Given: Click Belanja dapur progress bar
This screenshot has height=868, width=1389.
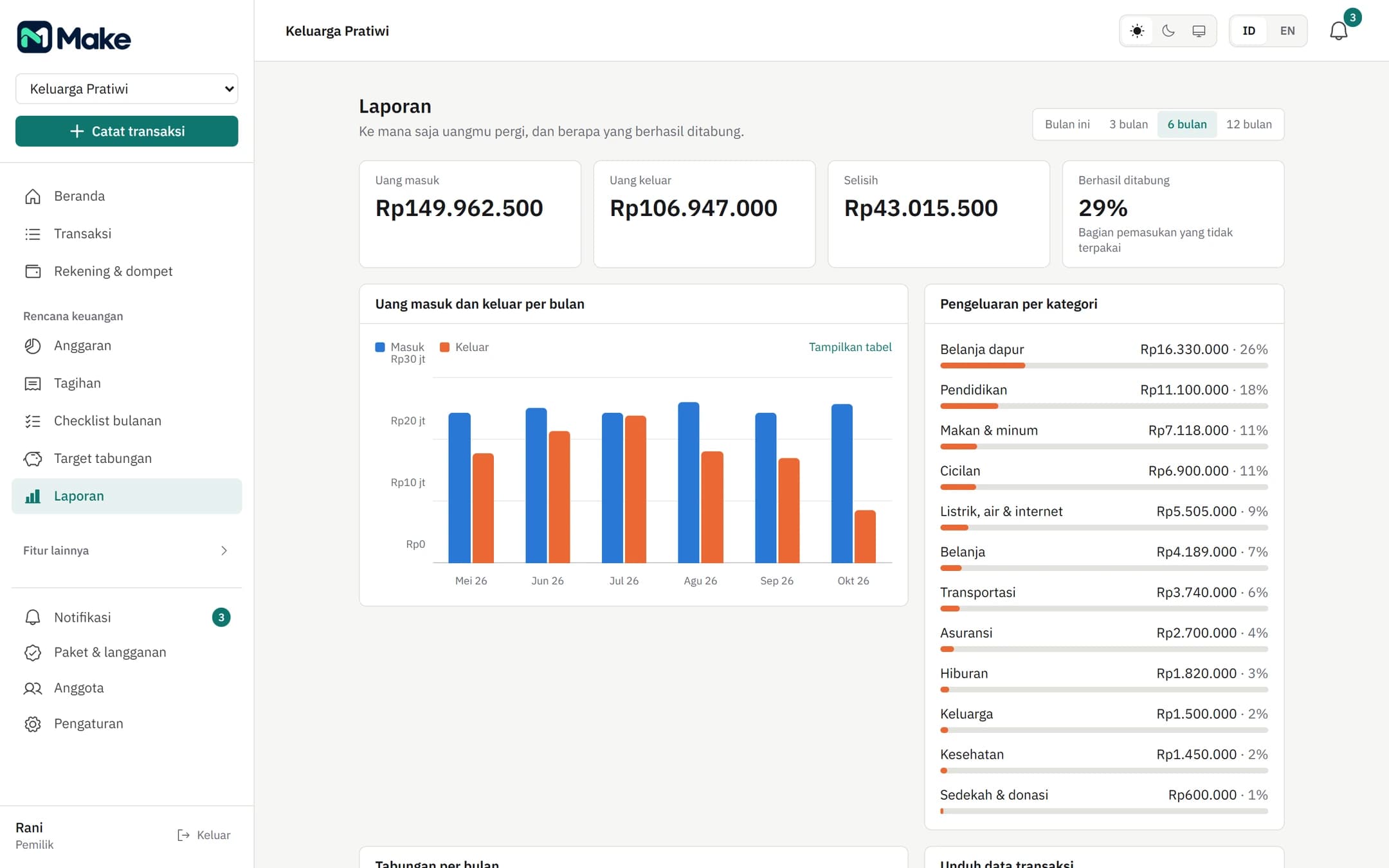Looking at the screenshot, I should click(1104, 366).
